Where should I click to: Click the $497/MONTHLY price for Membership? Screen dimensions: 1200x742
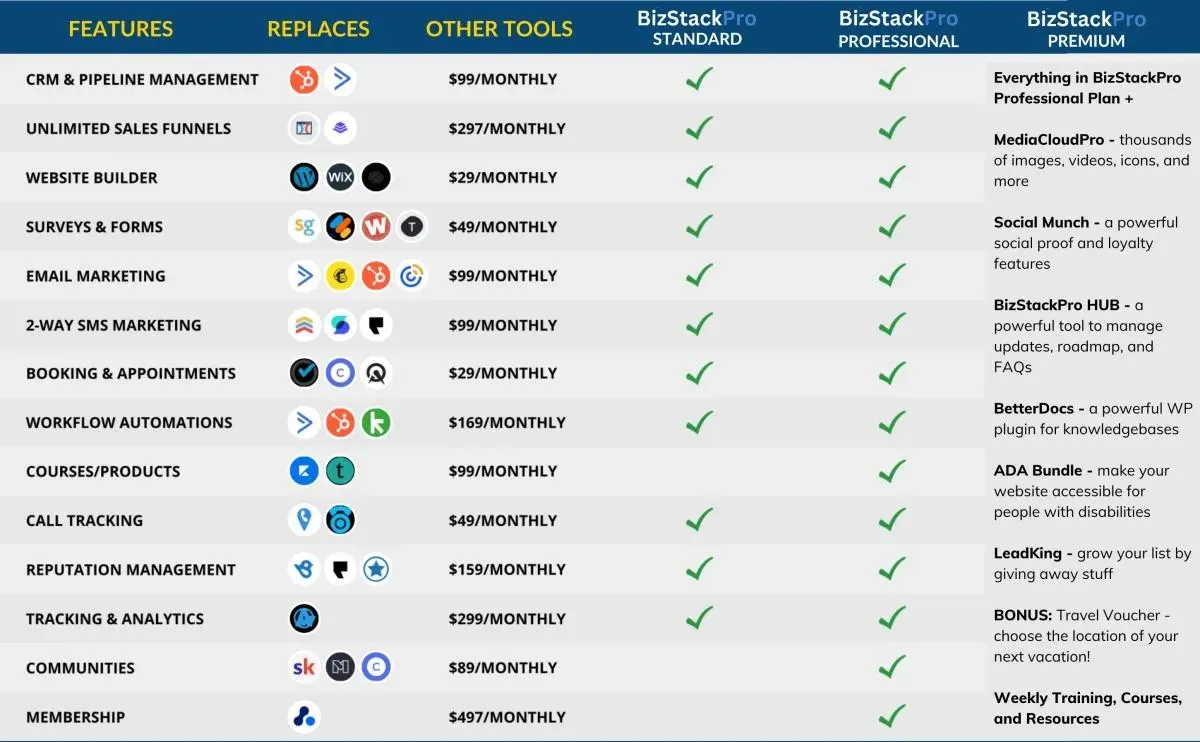click(x=507, y=717)
